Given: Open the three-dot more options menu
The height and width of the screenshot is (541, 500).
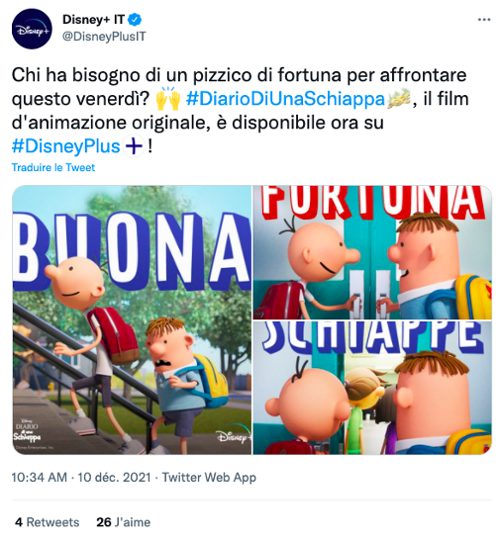Looking at the screenshot, I should tap(484, 20).
